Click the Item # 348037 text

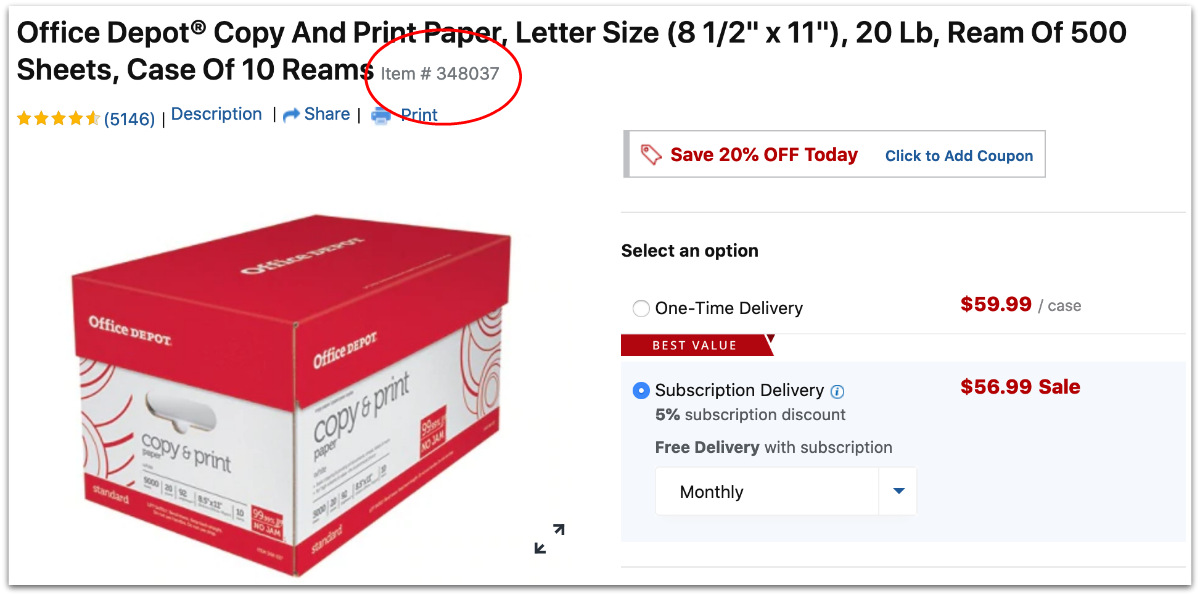pos(440,73)
